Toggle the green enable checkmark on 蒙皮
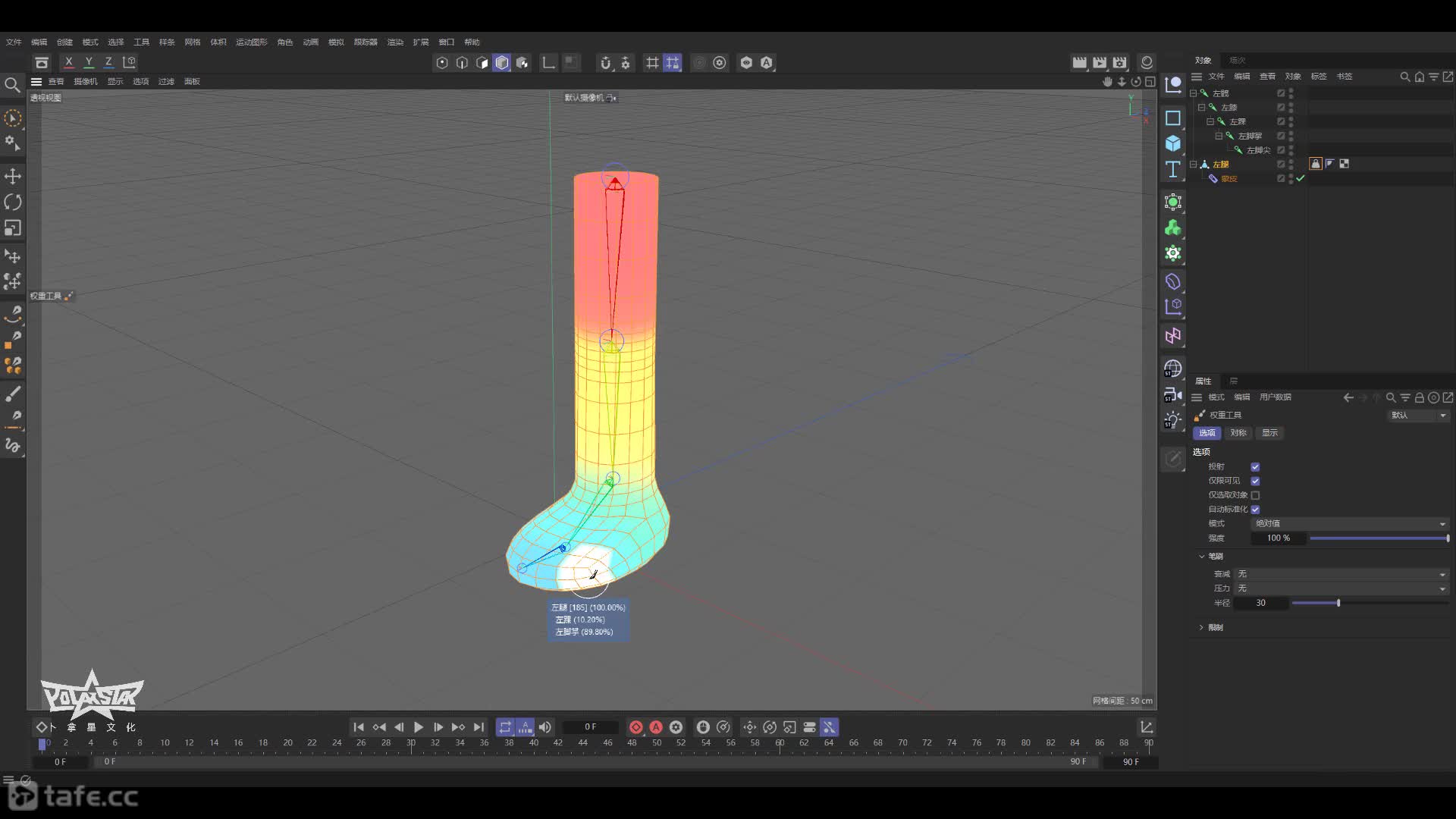Screen dimensions: 1456x819 click(x=1300, y=179)
